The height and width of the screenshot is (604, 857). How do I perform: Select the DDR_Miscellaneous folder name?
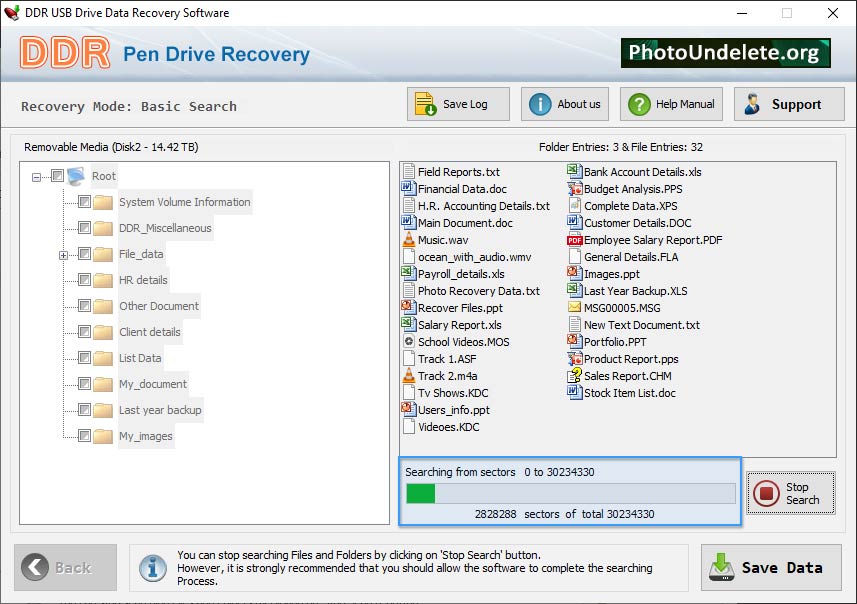(x=165, y=228)
